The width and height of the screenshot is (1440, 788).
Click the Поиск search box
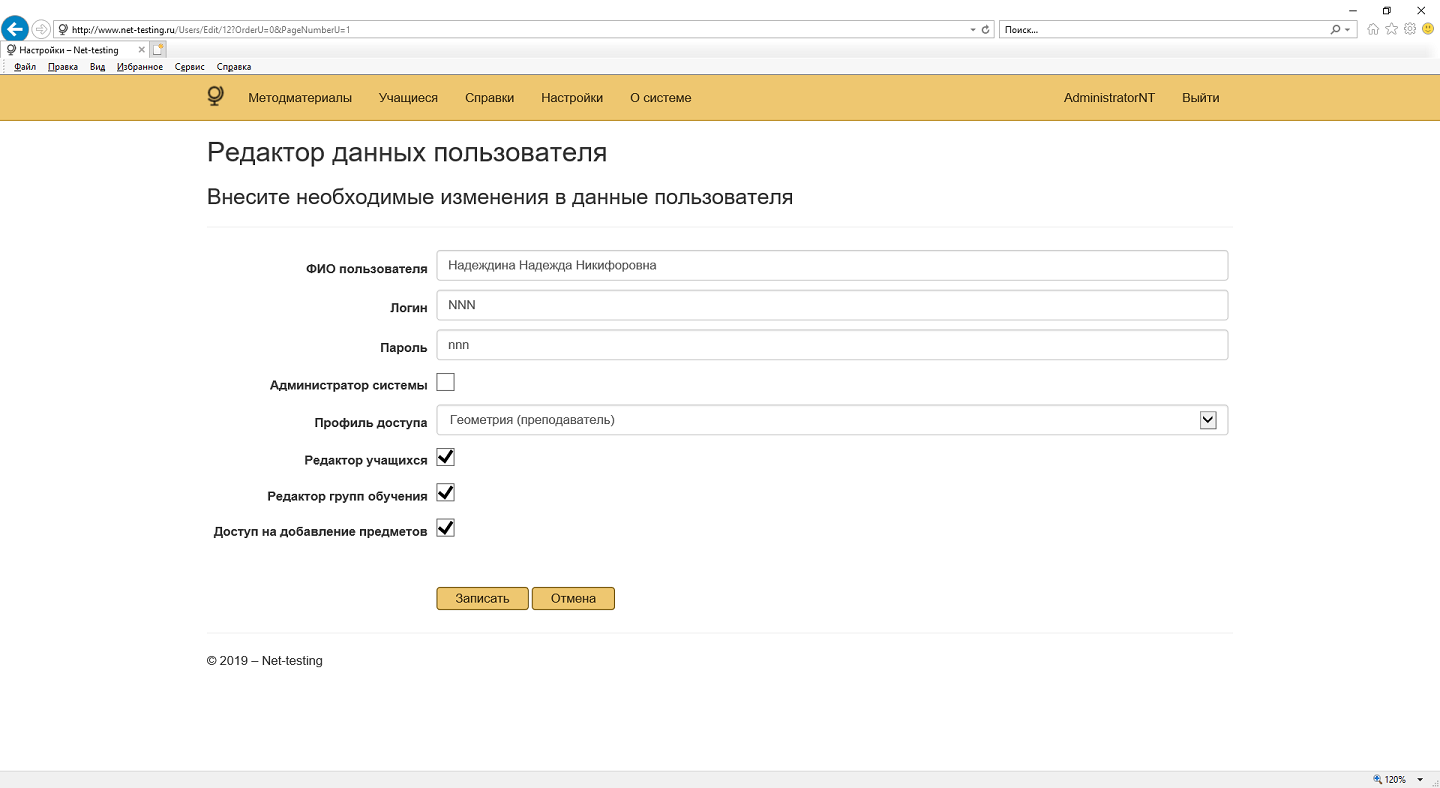coord(1164,30)
